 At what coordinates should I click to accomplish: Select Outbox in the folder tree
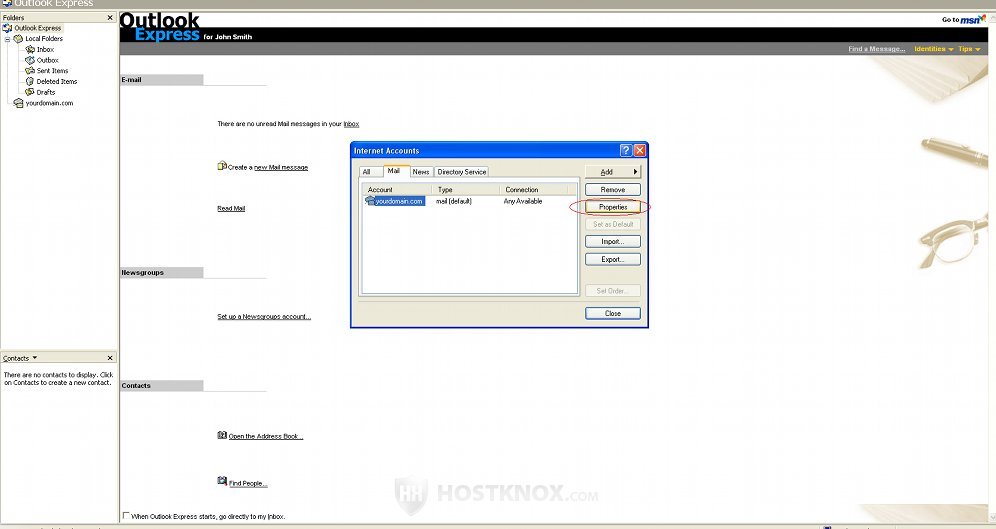tap(48, 60)
